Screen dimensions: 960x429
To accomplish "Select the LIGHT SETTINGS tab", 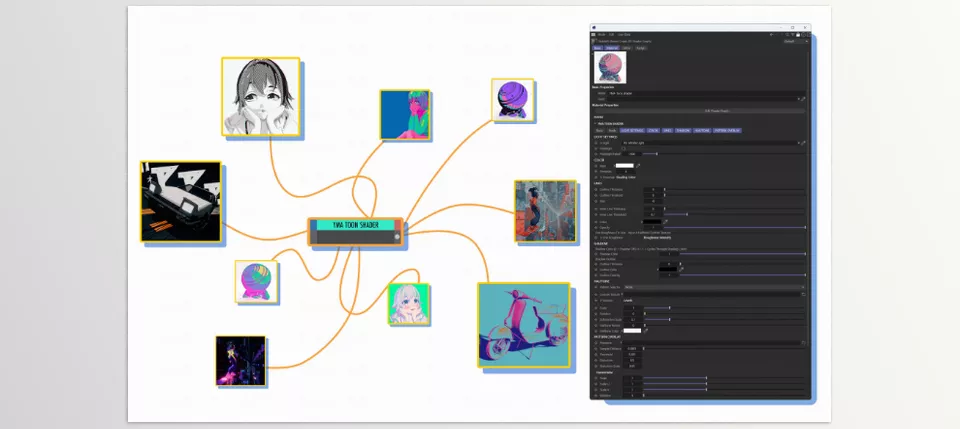I will 632,130.
